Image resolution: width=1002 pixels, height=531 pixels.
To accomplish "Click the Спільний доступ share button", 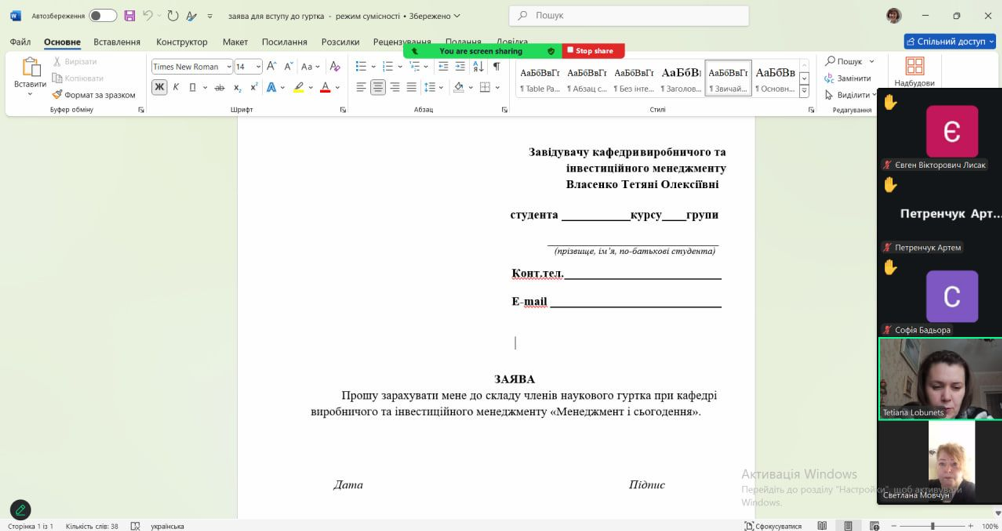I will 950,42.
